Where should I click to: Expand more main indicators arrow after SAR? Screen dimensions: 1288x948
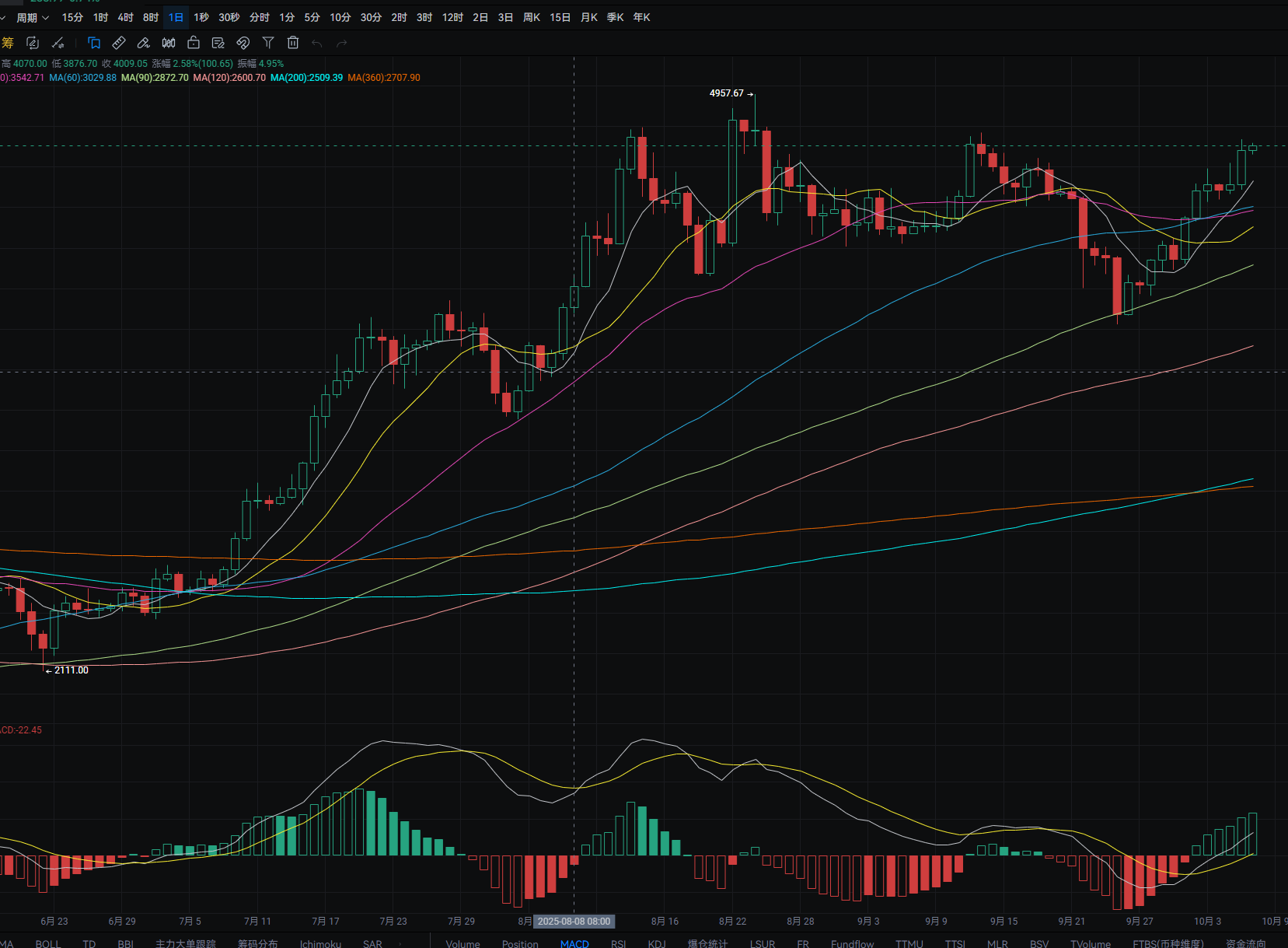(x=400, y=943)
